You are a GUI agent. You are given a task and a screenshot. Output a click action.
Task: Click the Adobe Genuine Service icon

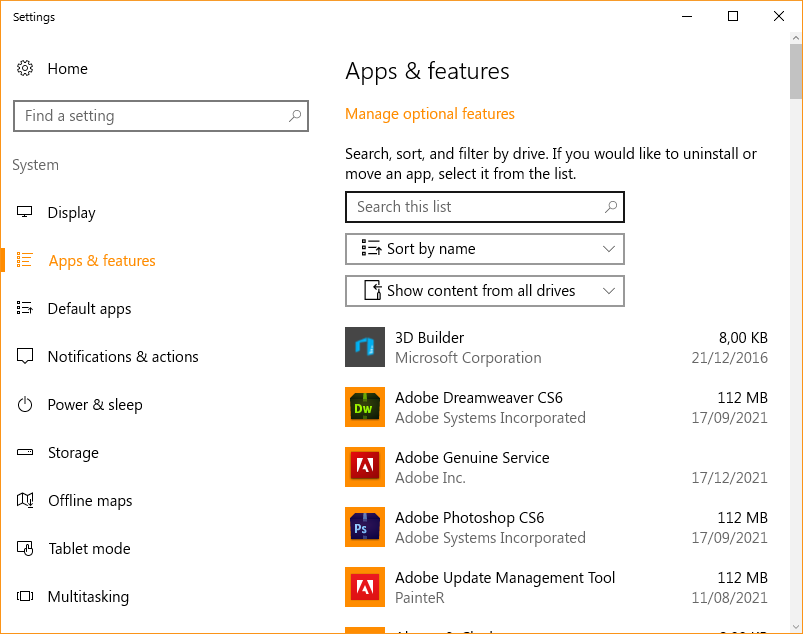pos(365,467)
